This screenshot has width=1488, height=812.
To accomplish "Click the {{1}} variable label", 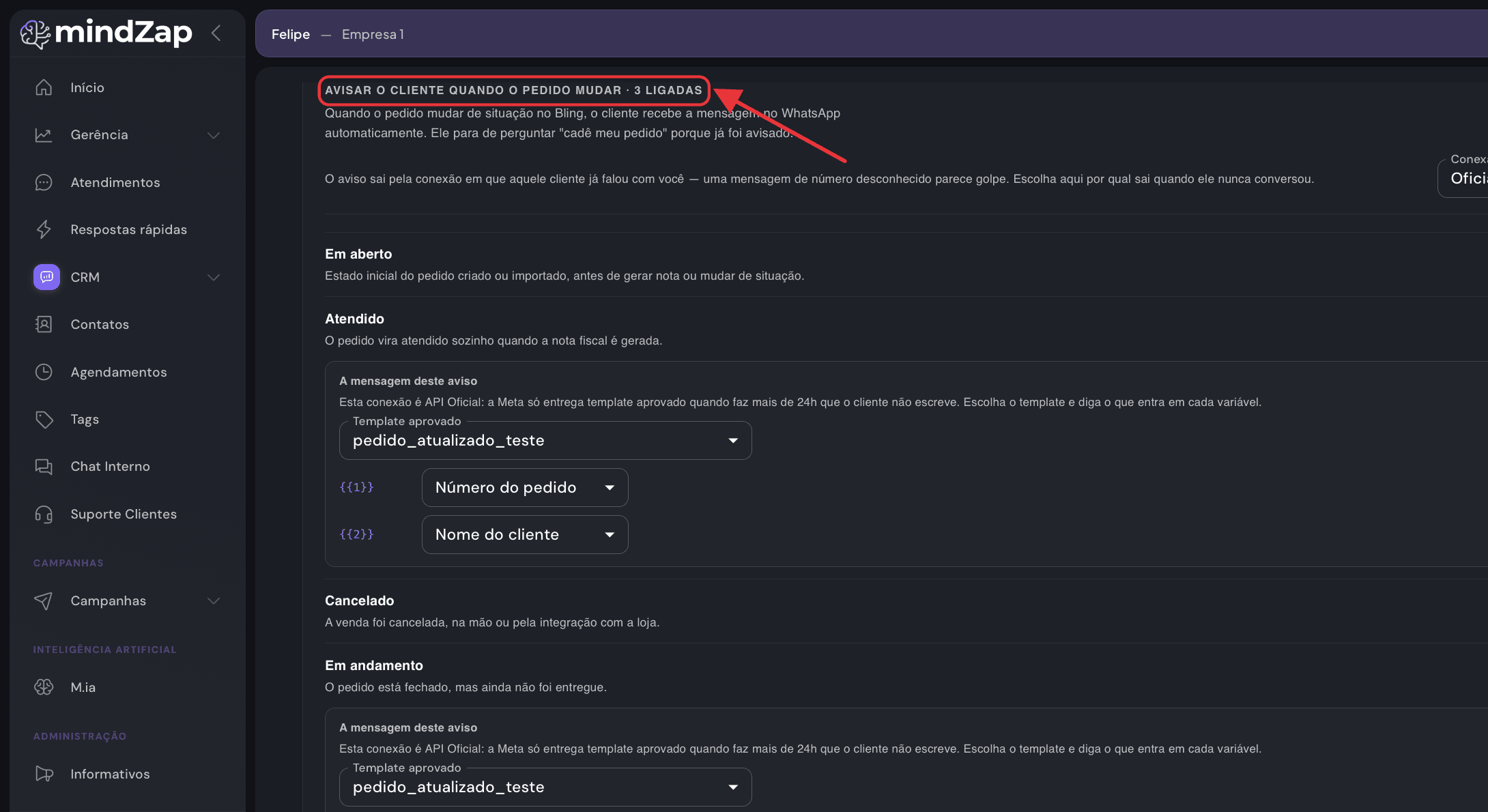I will click(356, 487).
